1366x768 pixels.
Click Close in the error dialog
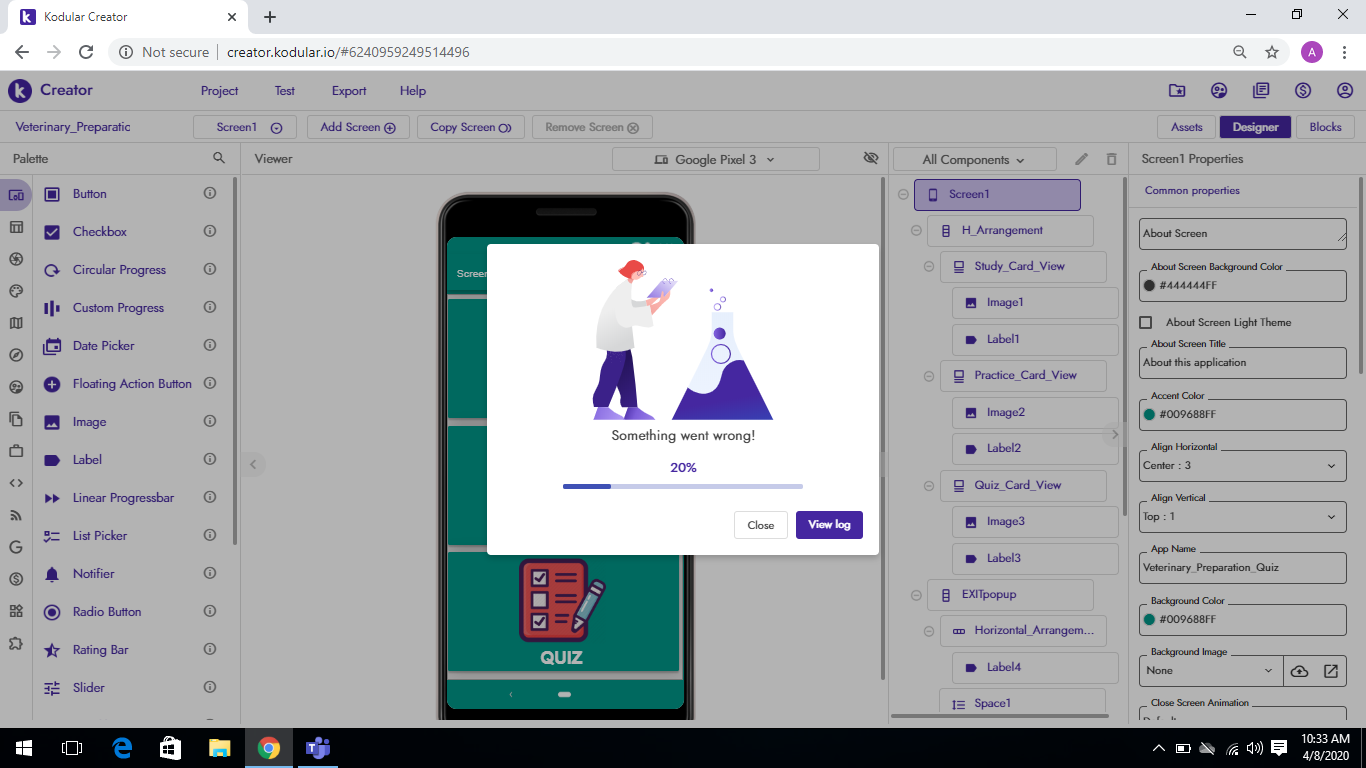tap(760, 525)
